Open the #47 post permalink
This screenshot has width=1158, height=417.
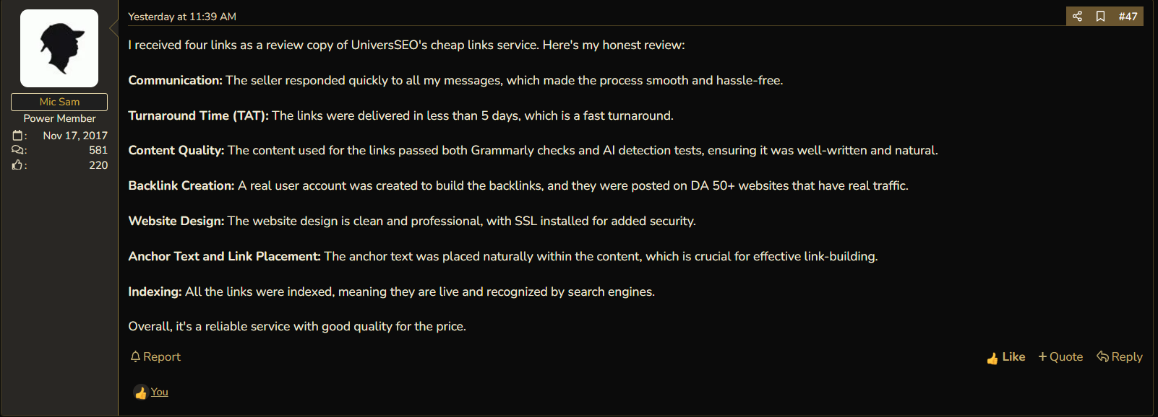[x=1128, y=16]
